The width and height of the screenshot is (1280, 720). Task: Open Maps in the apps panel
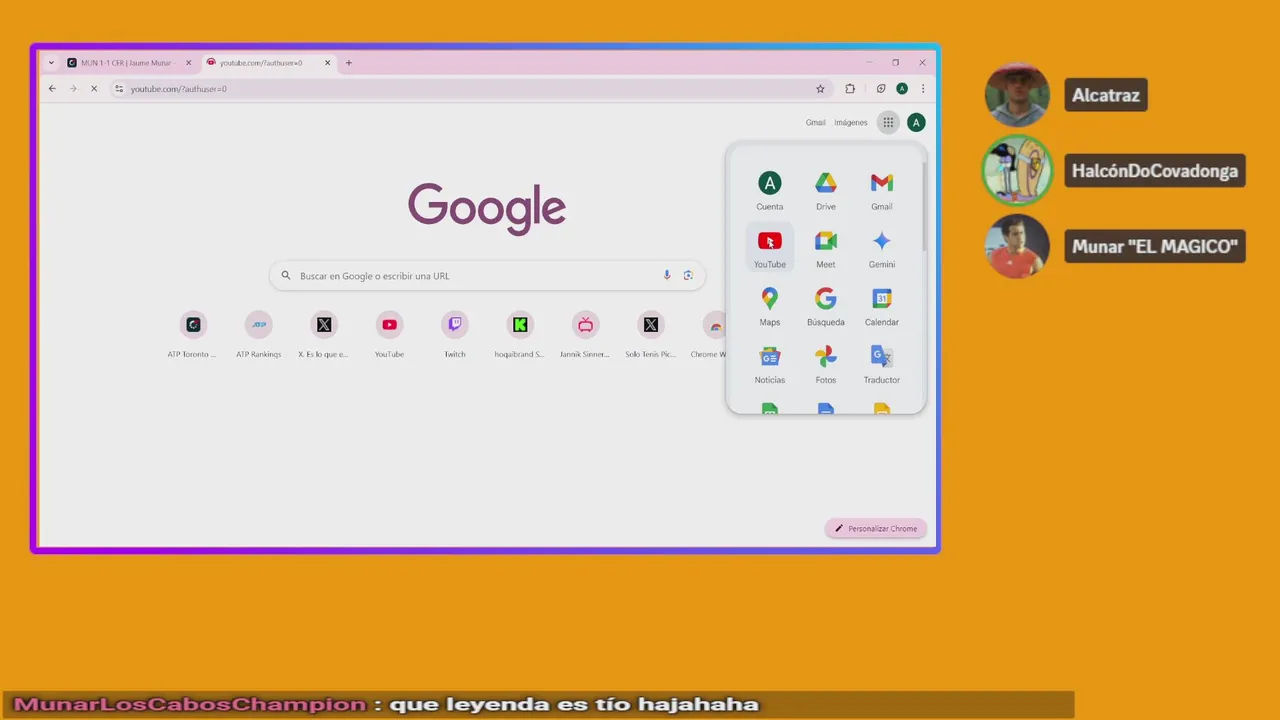coord(769,306)
